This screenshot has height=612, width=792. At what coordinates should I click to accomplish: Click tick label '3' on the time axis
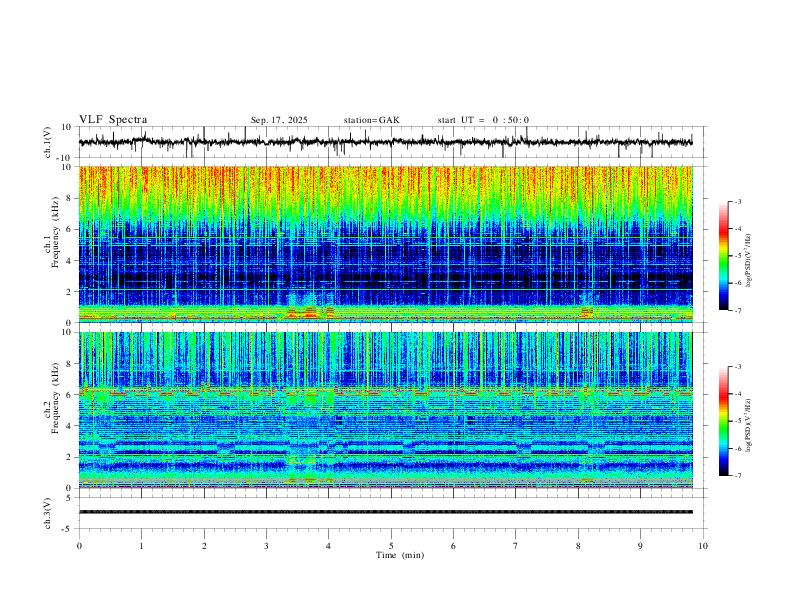tap(266, 546)
